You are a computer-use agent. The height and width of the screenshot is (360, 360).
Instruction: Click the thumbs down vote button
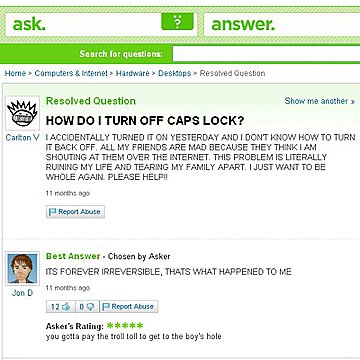coord(87,306)
